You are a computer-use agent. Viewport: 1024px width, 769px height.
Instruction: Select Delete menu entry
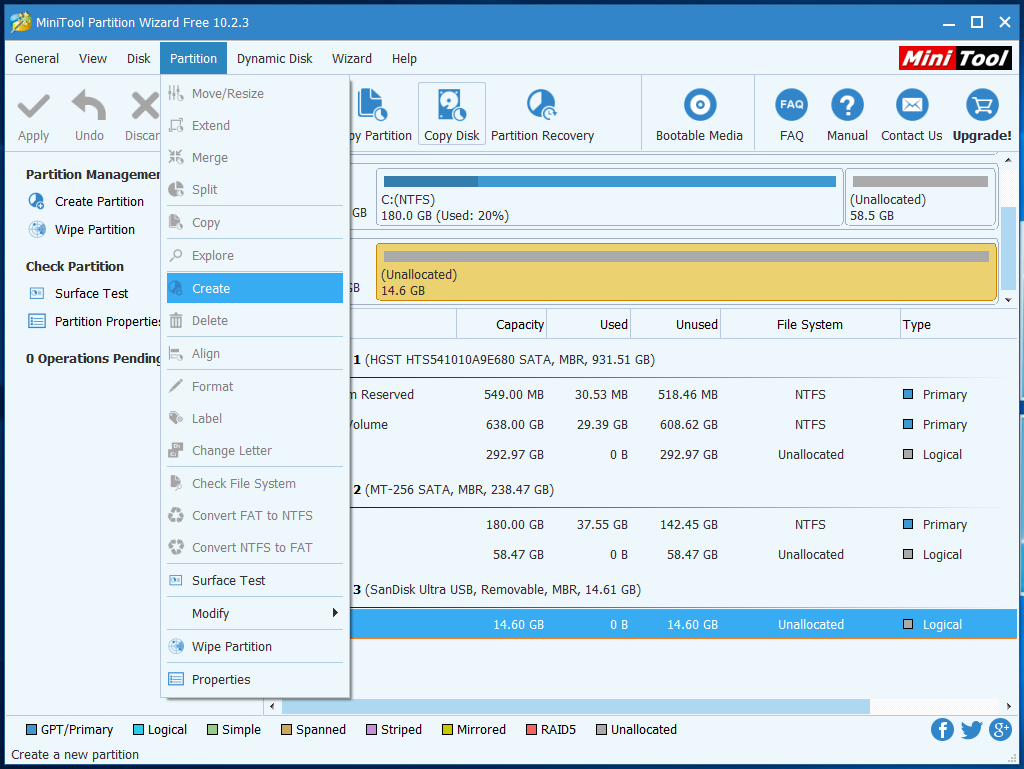pyautogui.click(x=255, y=321)
